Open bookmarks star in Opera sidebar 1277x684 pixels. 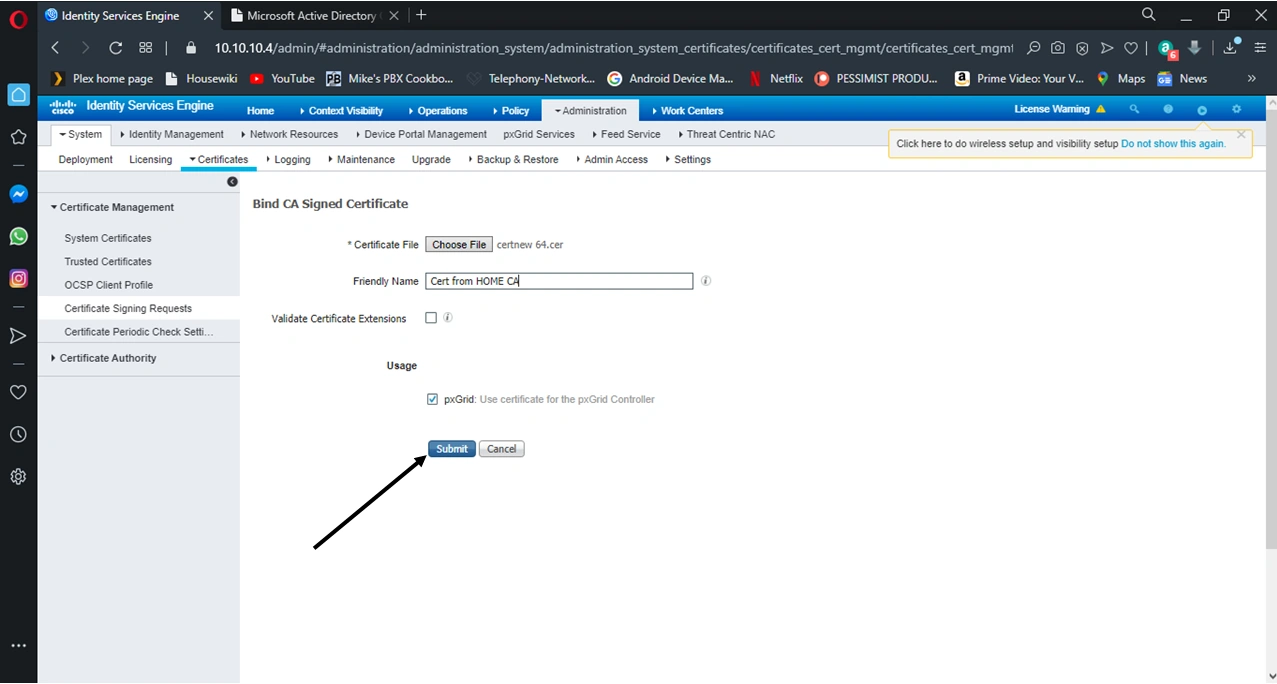click(x=18, y=137)
